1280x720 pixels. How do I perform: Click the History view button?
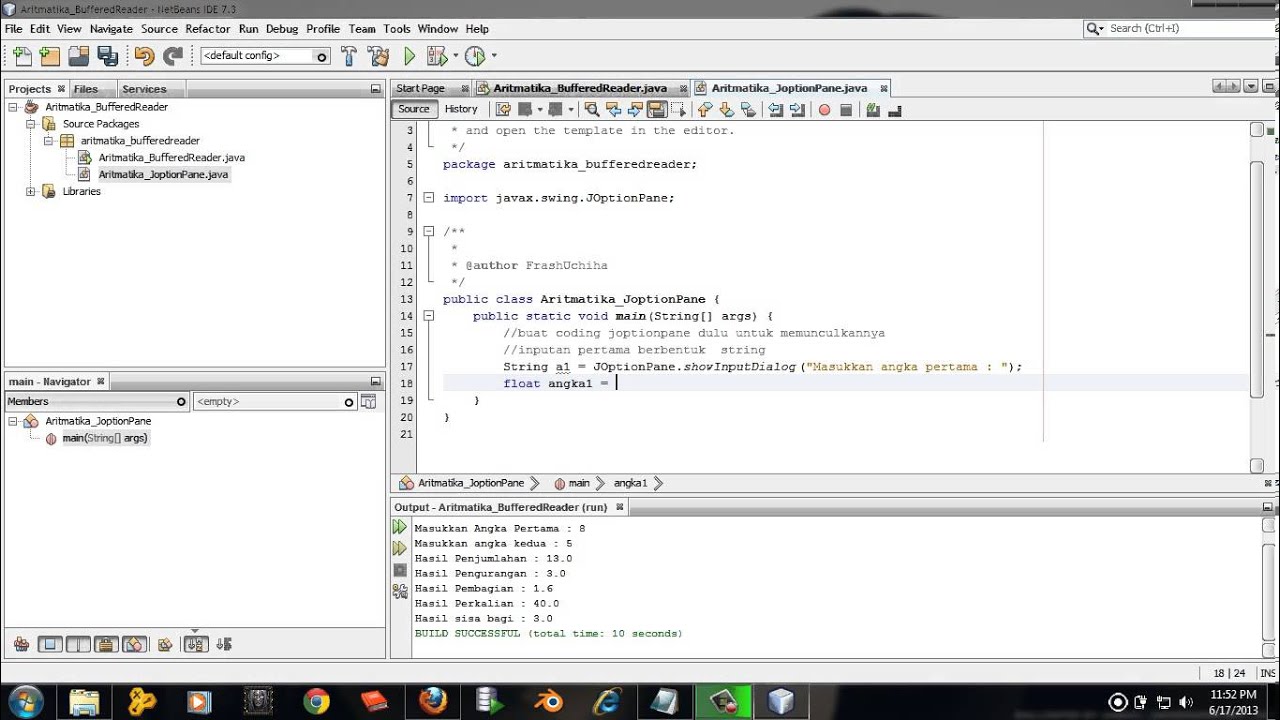461,109
